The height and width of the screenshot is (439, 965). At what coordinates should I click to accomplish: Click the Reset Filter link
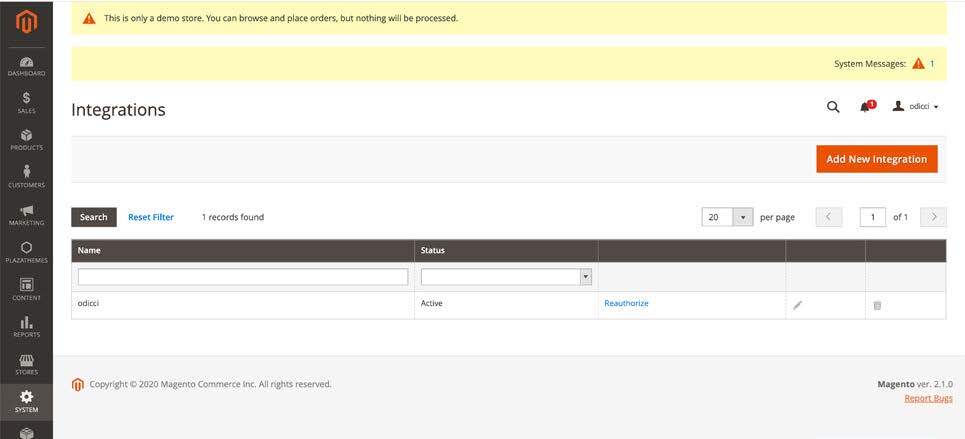(151, 217)
